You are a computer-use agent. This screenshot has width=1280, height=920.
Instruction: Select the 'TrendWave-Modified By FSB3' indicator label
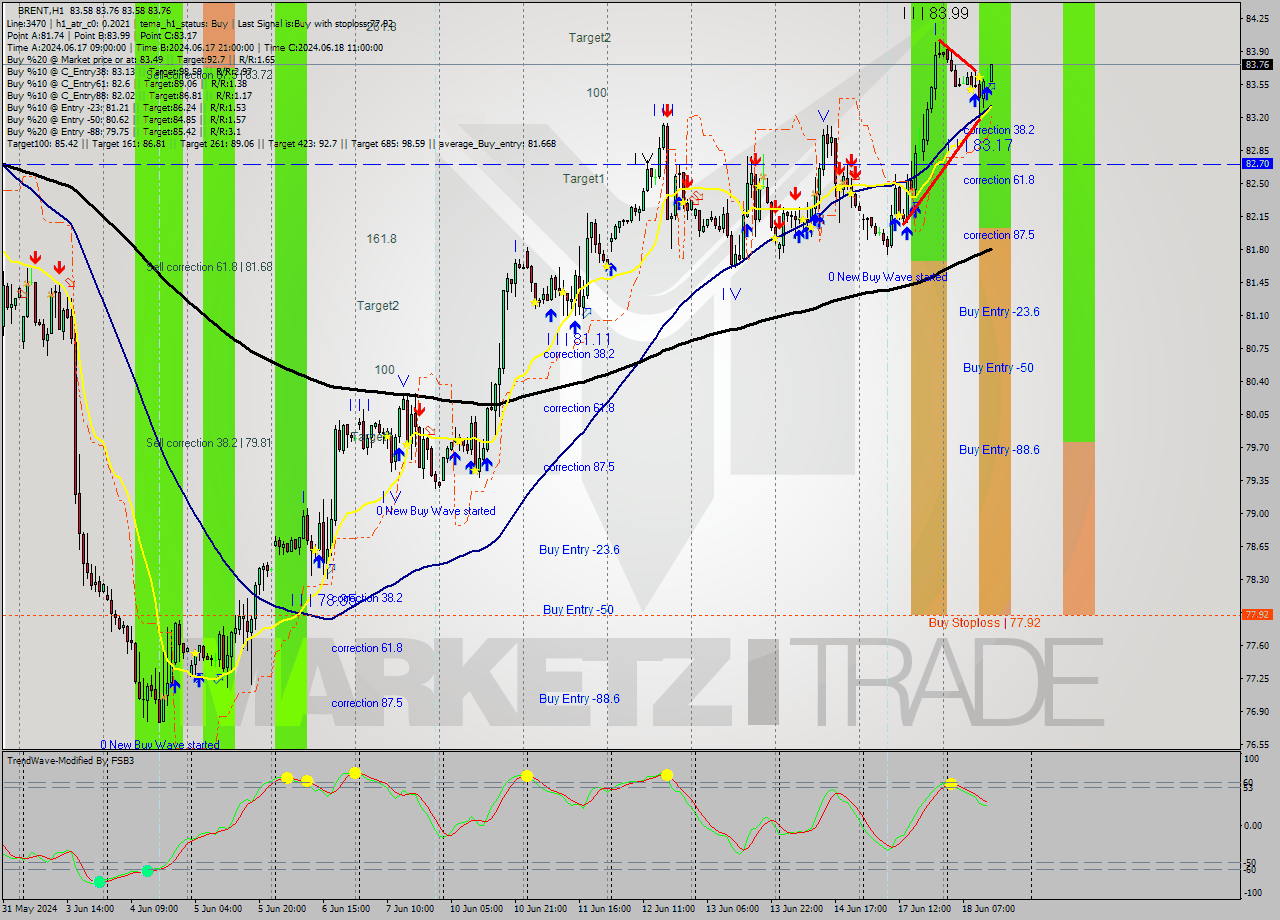pyautogui.click(x=71, y=761)
